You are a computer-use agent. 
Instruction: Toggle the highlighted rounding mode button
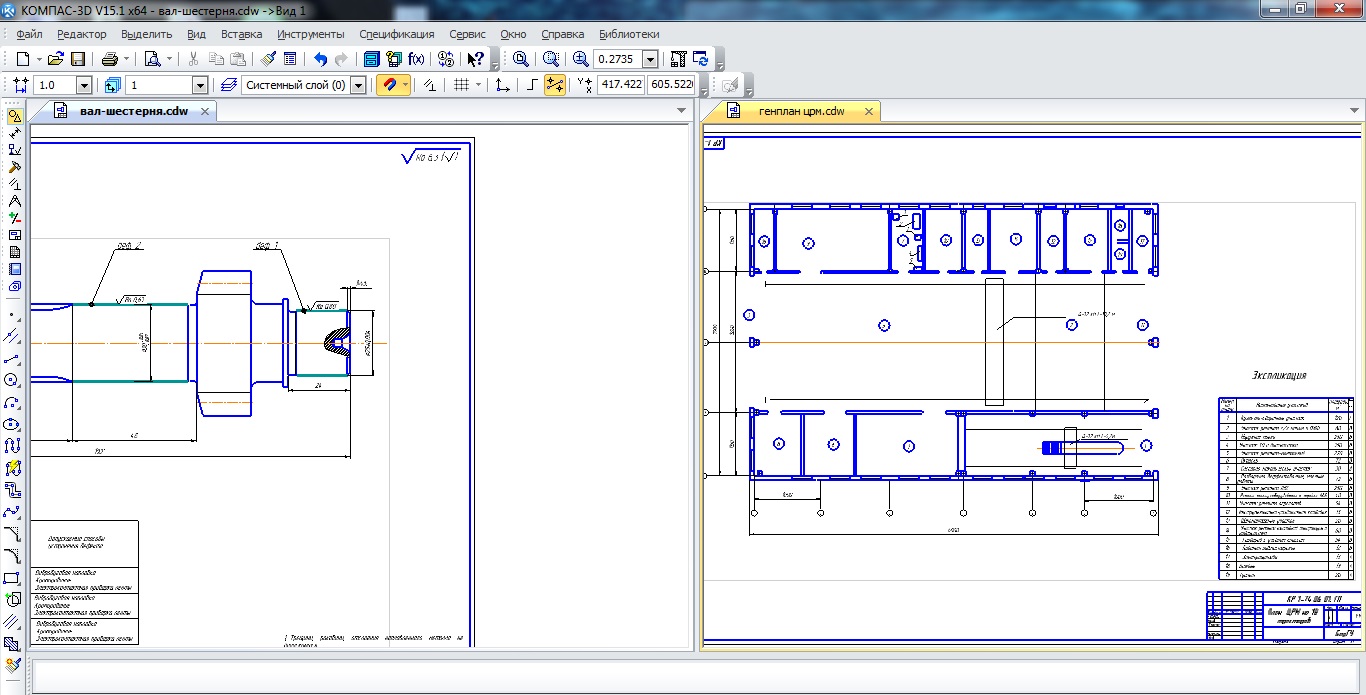click(x=554, y=85)
